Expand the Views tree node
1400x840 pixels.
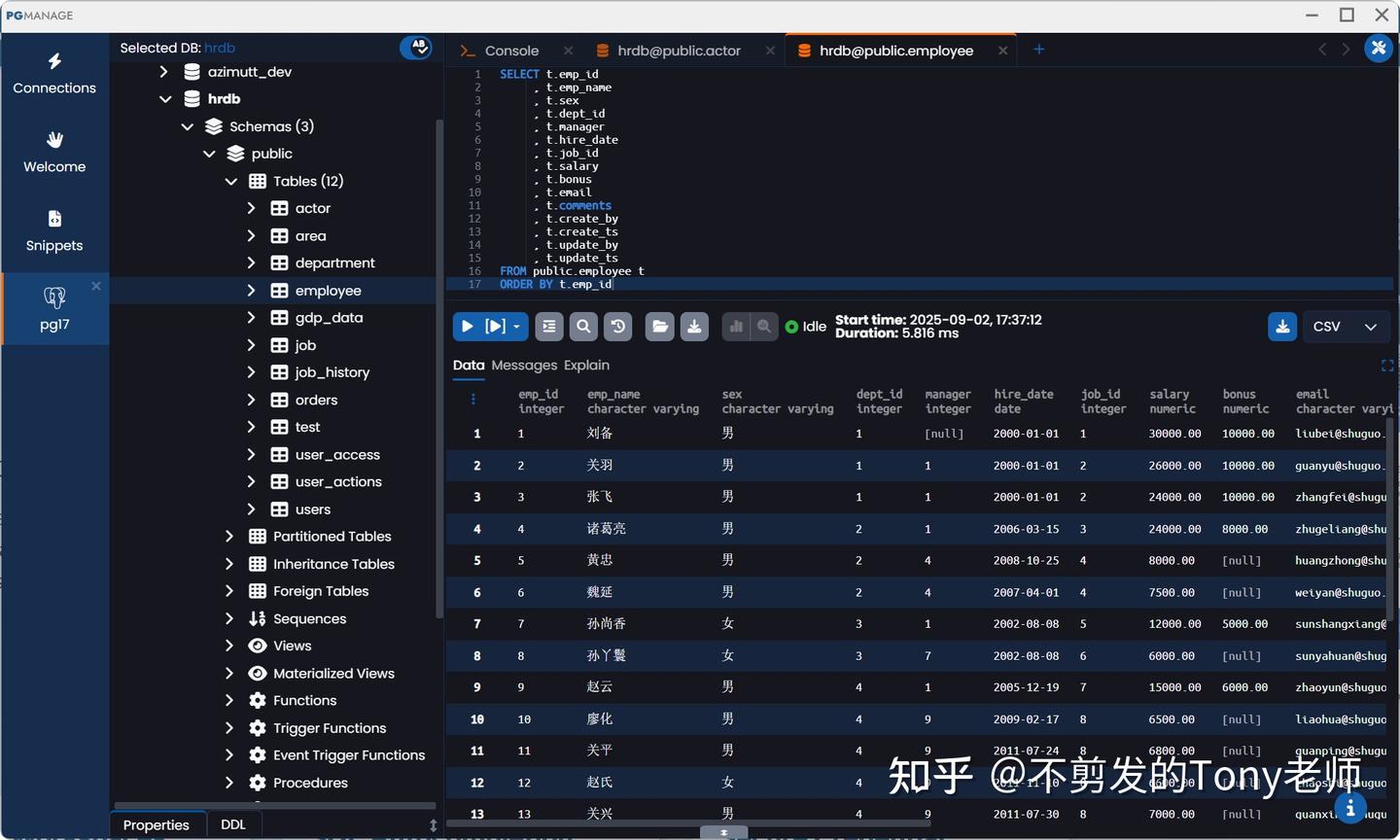(x=228, y=645)
